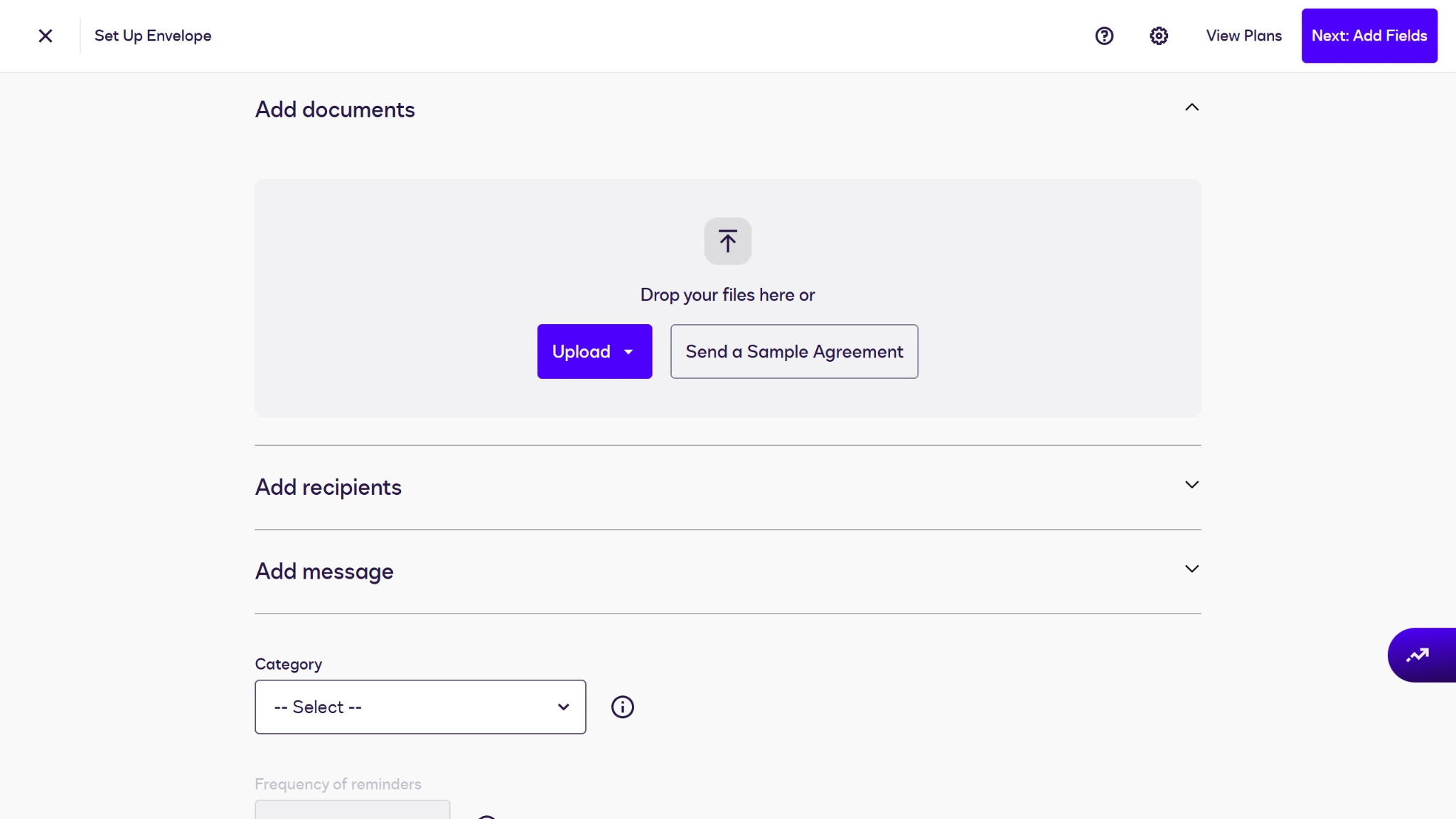
Task: Open the purple trending arrow widget
Action: 1421,655
